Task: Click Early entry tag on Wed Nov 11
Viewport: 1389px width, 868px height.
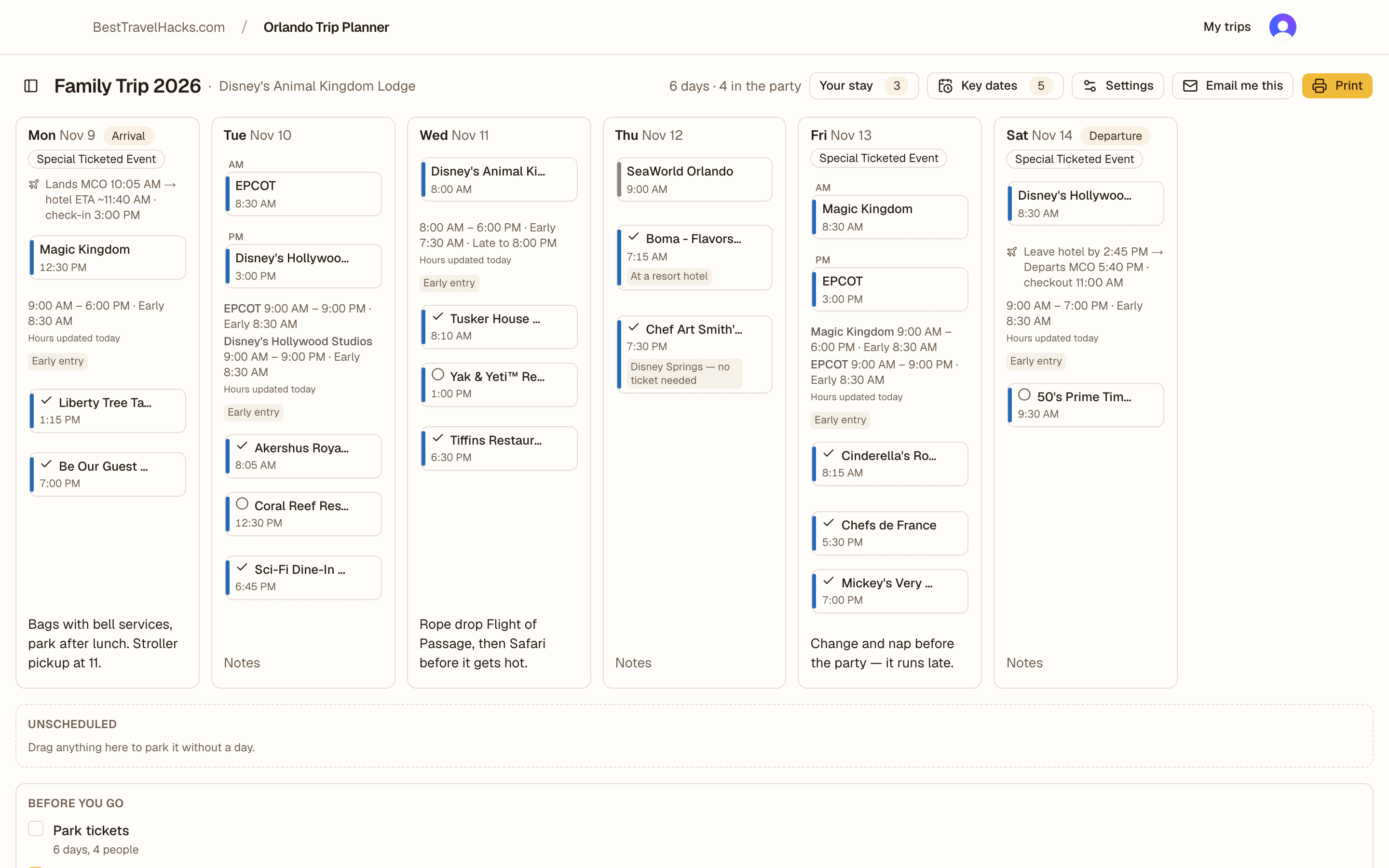Action: click(449, 283)
